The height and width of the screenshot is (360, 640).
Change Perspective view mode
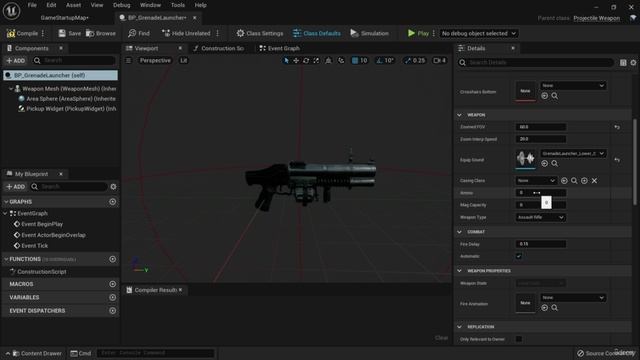coord(155,60)
